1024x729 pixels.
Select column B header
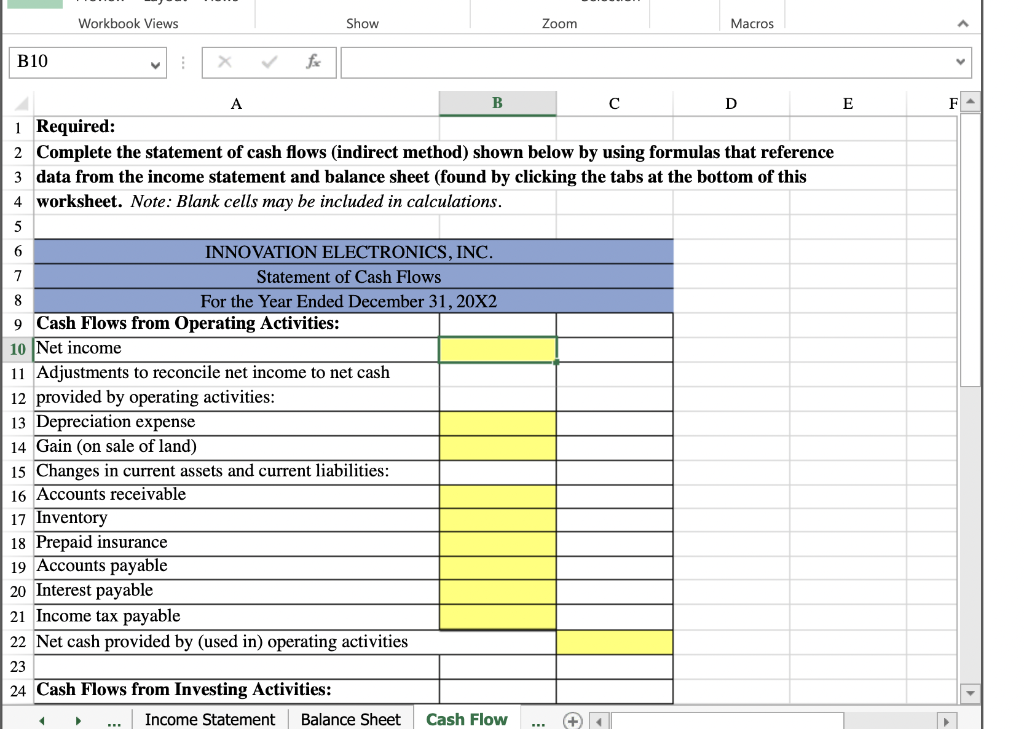(497, 103)
